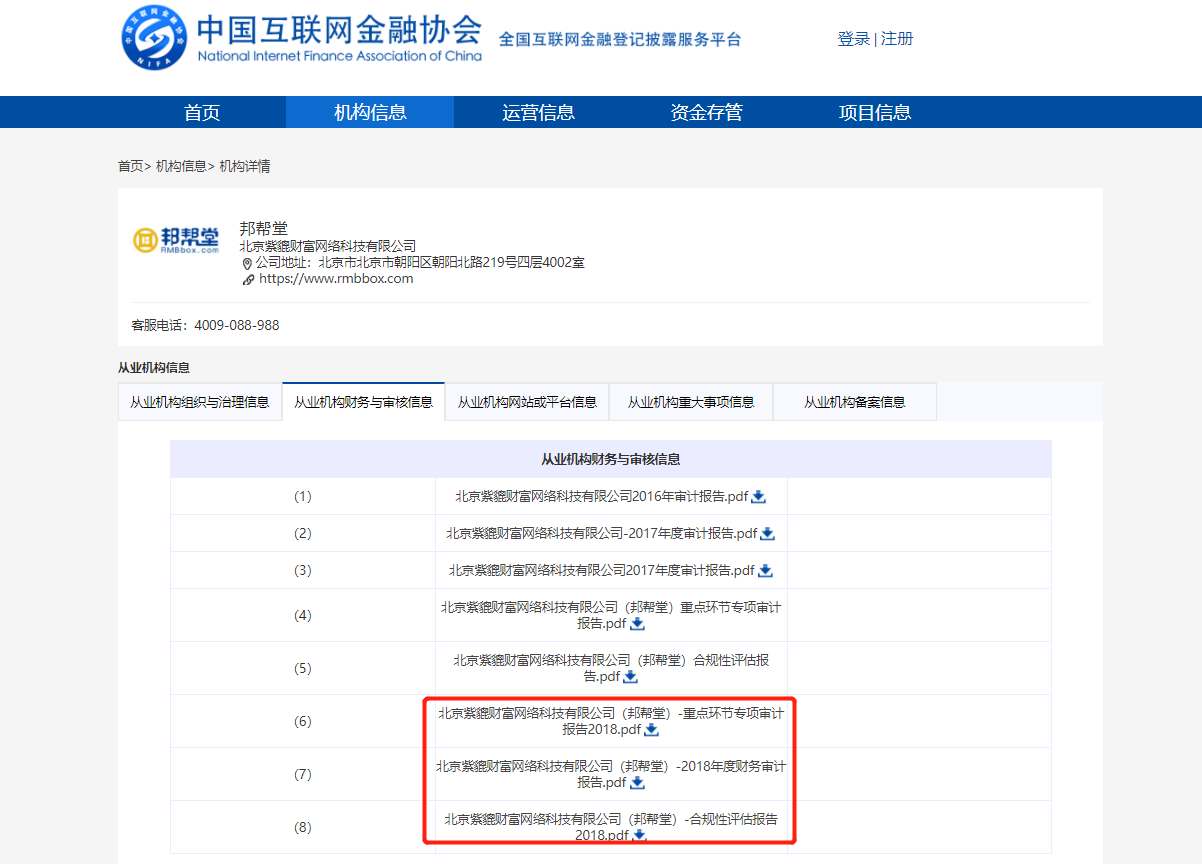Image resolution: width=1202 pixels, height=864 pixels.
Task: Switch to 从业机构网站或平台信息 tab
Action: click(527, 402)
